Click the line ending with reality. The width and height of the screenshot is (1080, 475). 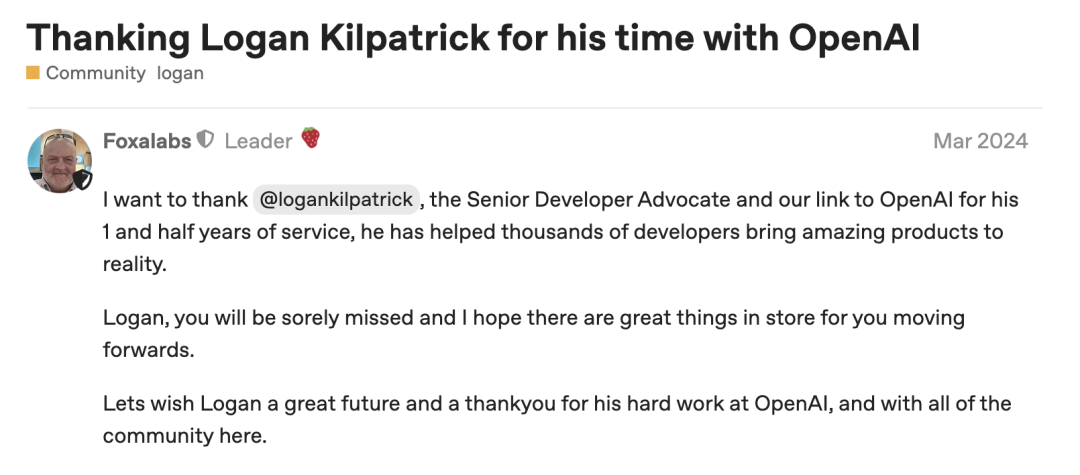(134, 264)
